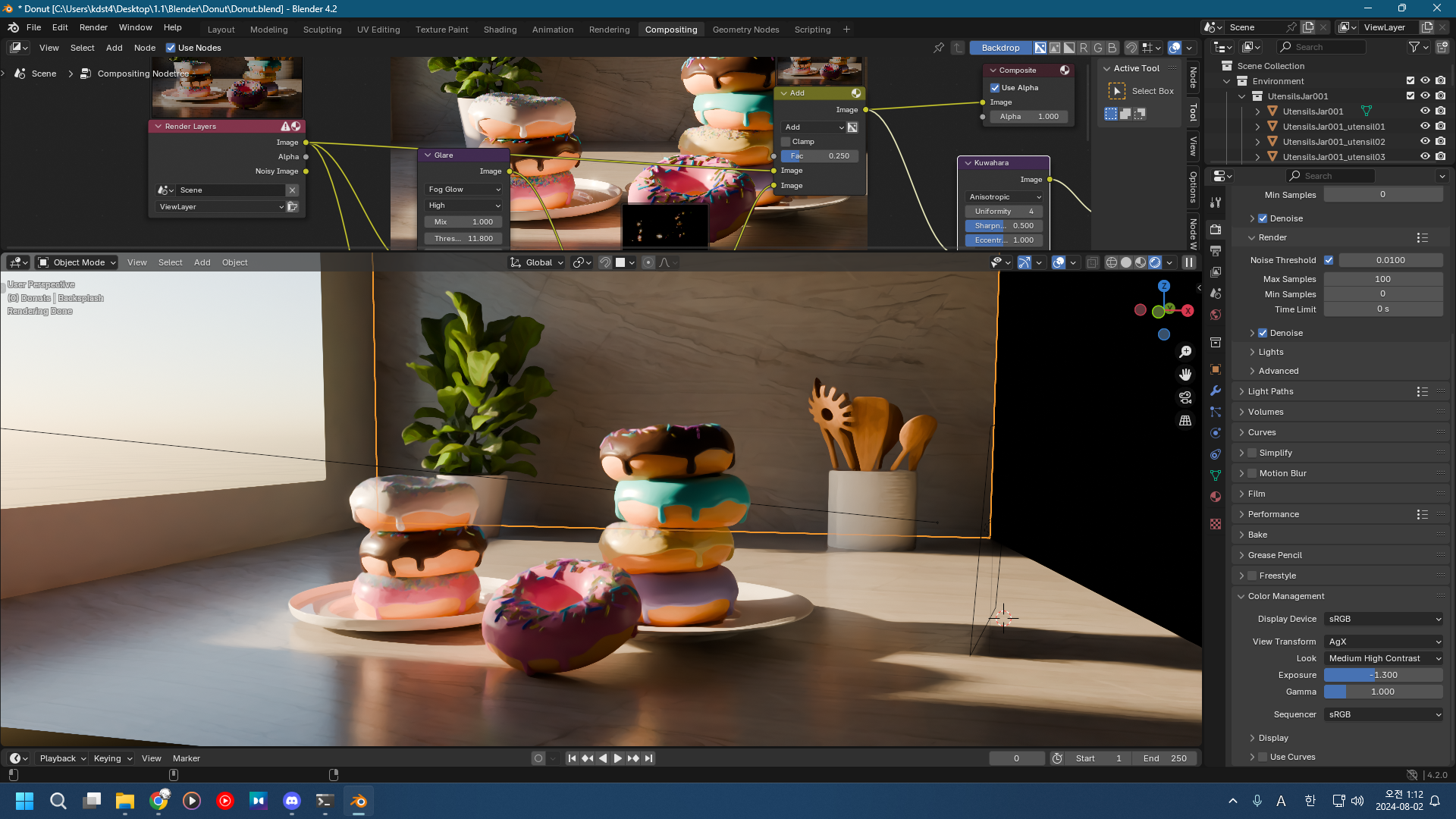1456x819 pixels.
Task: Open the Scene properties tab icon
Action: pyautogui.click(x=1216, y=293)
